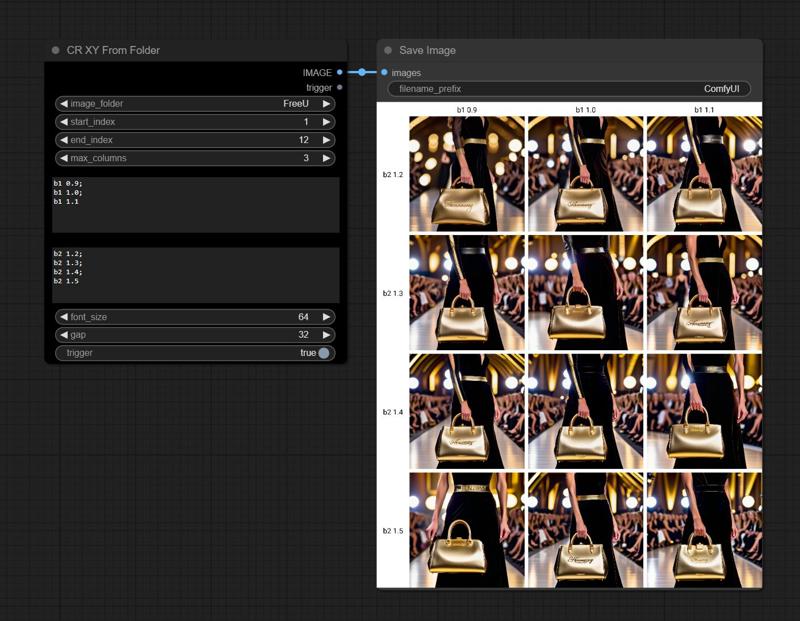Click the max_columns value 3
The height and width of the screenshot is (621, 800).
(306, 158)
